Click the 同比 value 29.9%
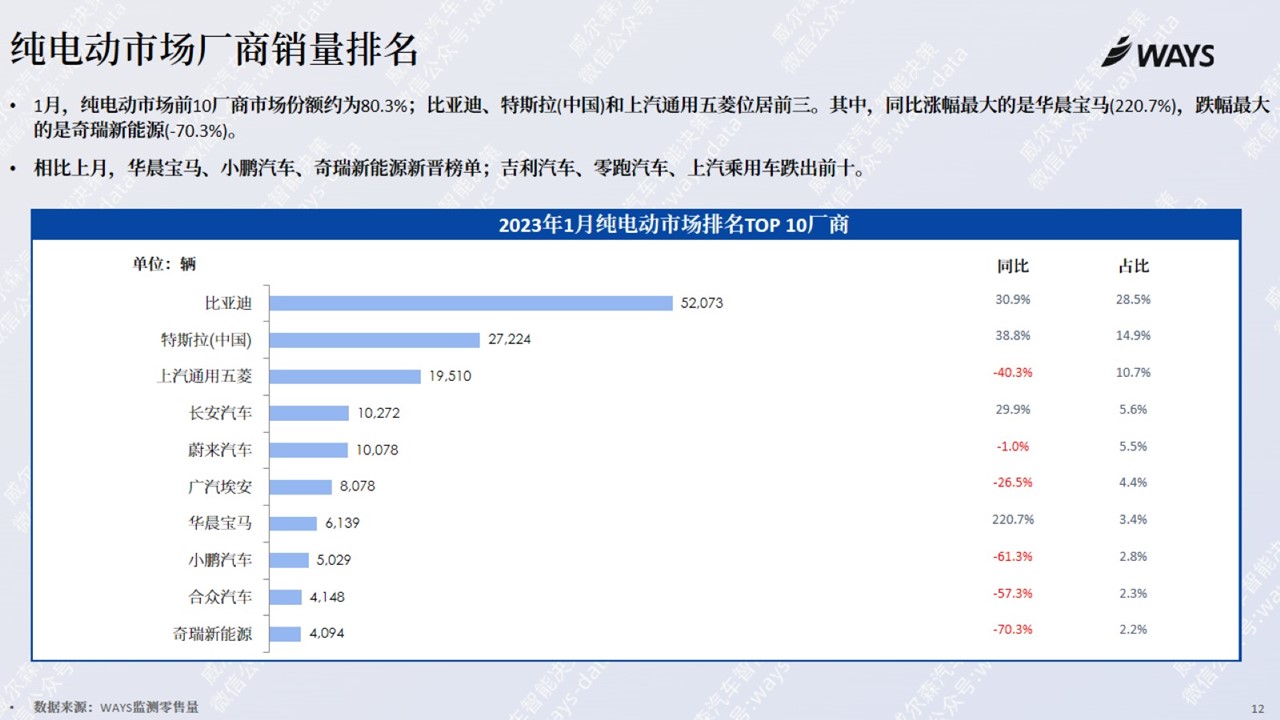Viewport: 1280px width, 720px height. [x=1013, y=409]
